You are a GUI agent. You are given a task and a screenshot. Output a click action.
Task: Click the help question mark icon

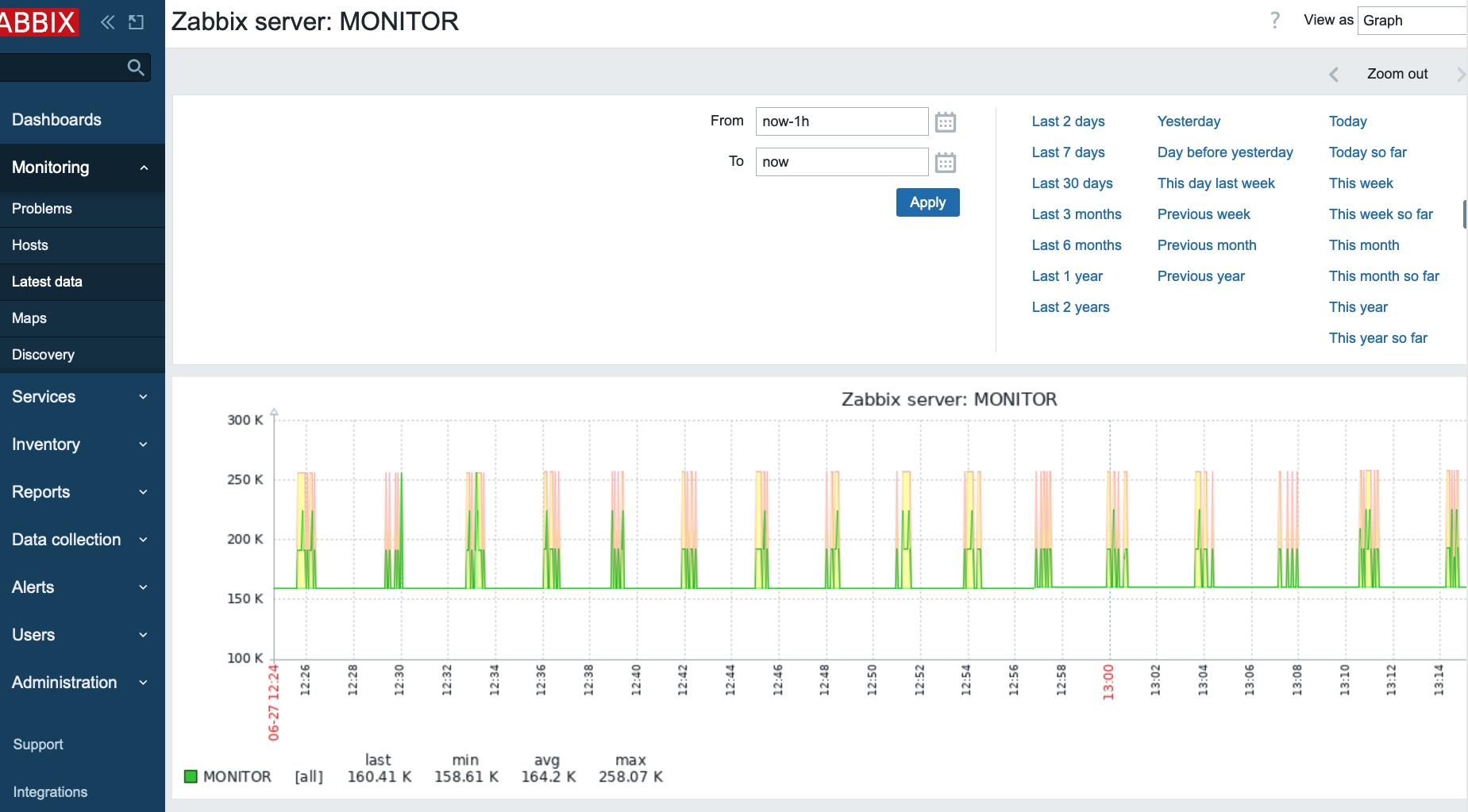1275,21
